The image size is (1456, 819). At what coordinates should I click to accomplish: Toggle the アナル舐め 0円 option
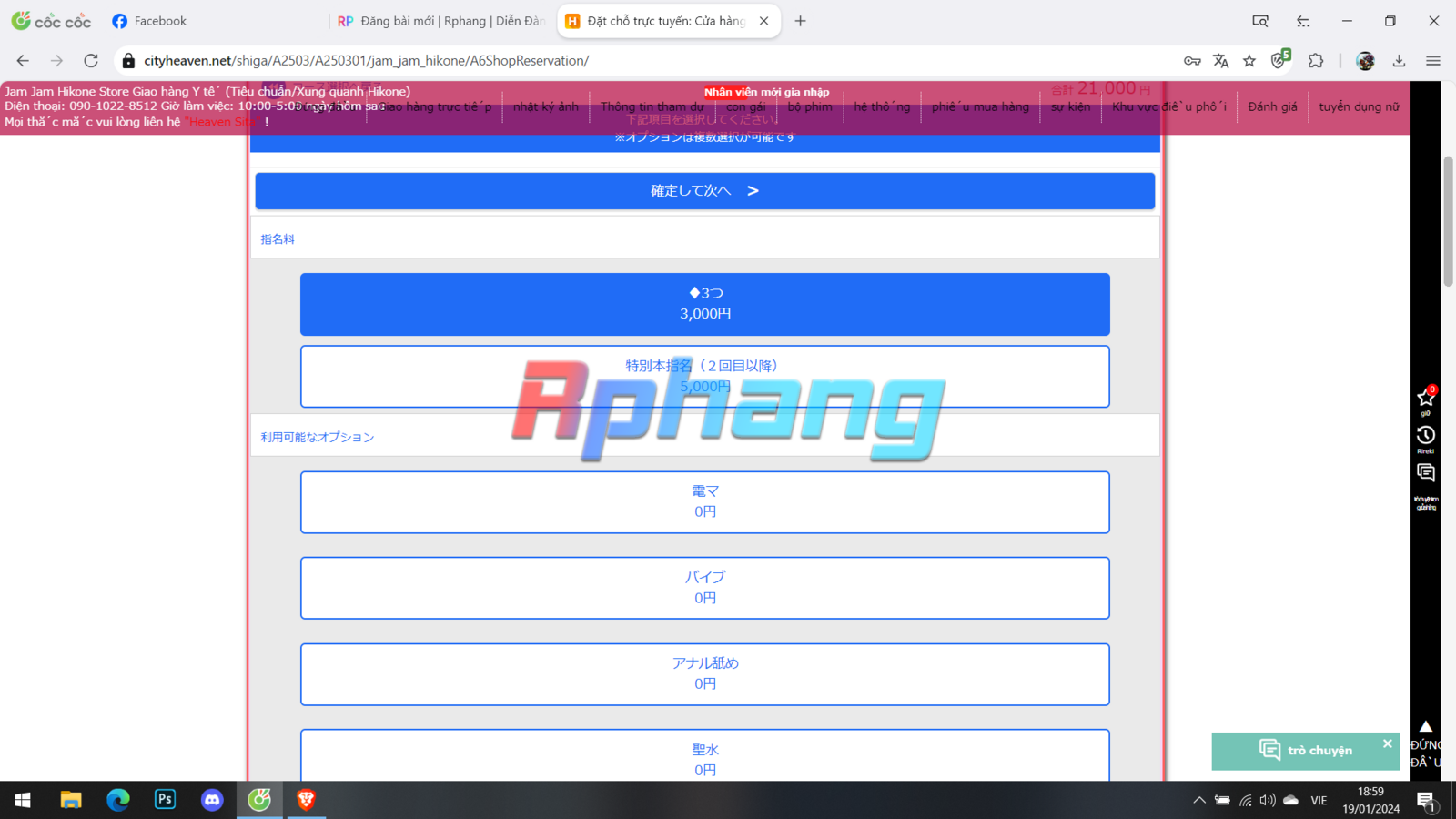coord(705,674)
